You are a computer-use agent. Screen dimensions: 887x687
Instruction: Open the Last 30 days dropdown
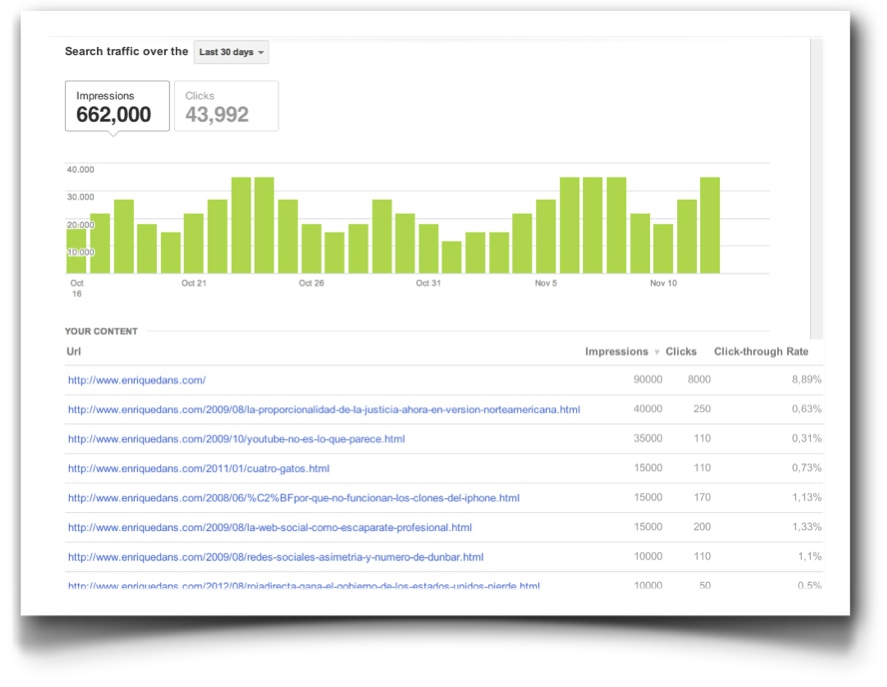[x=231, y=52]
